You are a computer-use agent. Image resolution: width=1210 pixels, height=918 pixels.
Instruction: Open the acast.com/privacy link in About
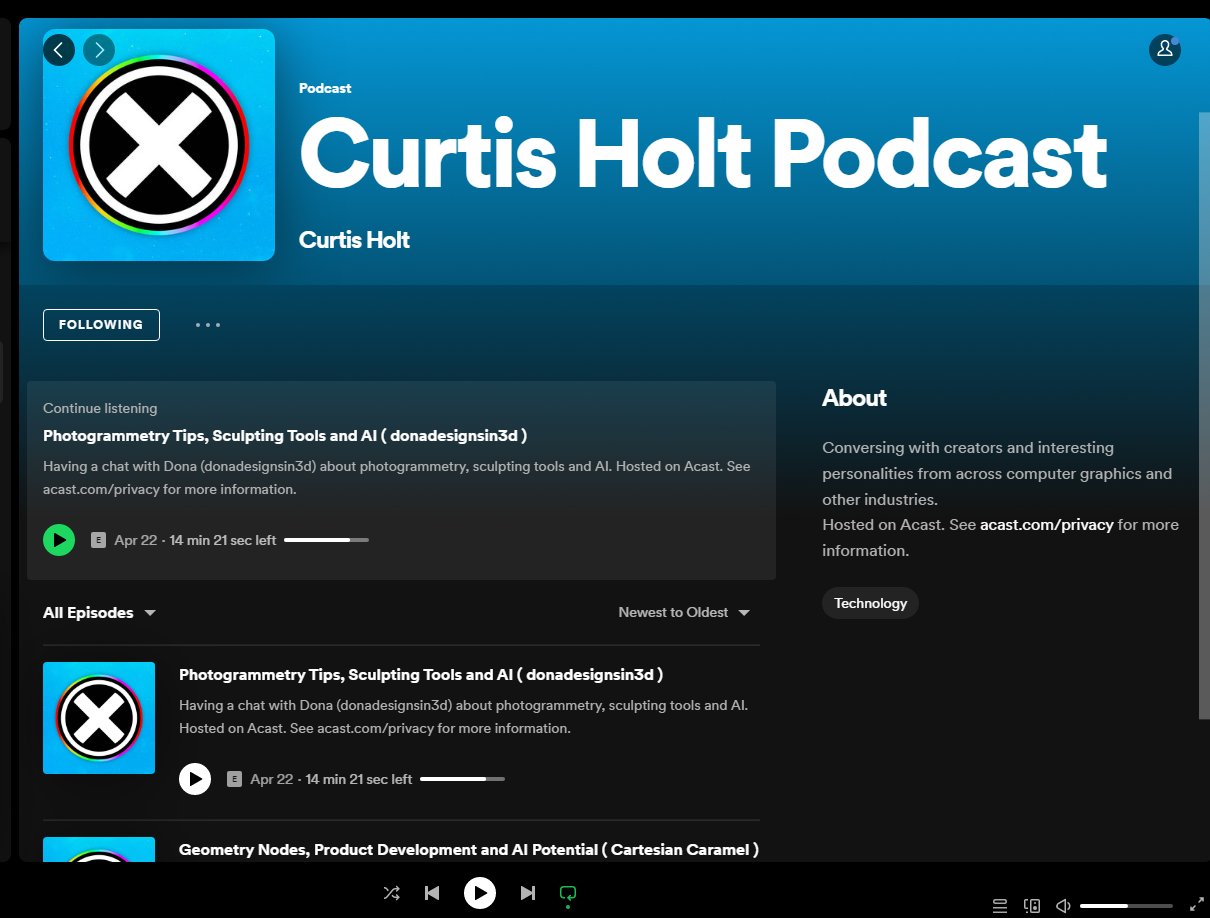[1046, 524]
